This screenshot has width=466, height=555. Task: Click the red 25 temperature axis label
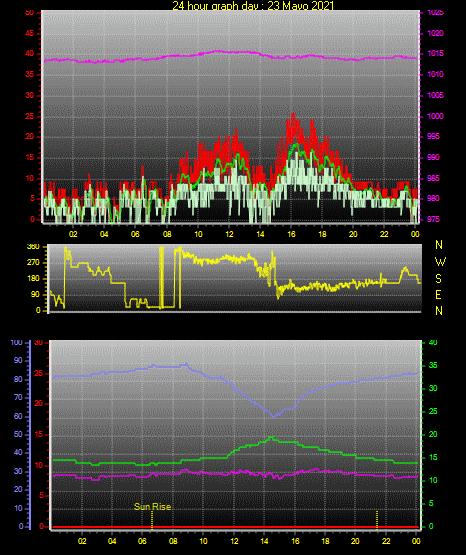coord(39,374)
